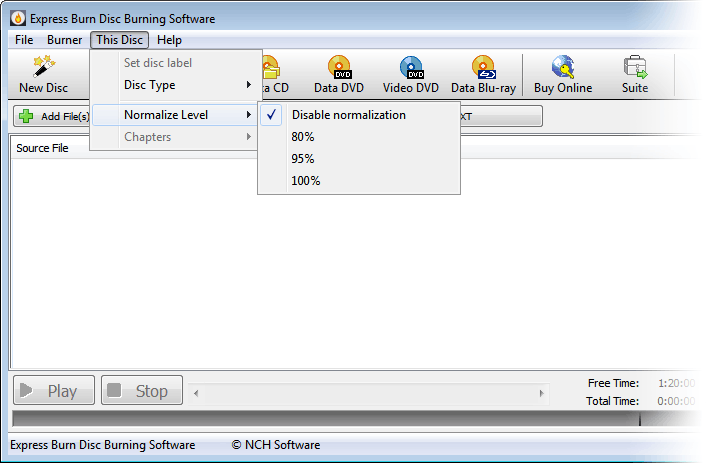Click the © NCH Software status text
The width and height of the screenshot is (706, 463).
click(x=276, y=445)
